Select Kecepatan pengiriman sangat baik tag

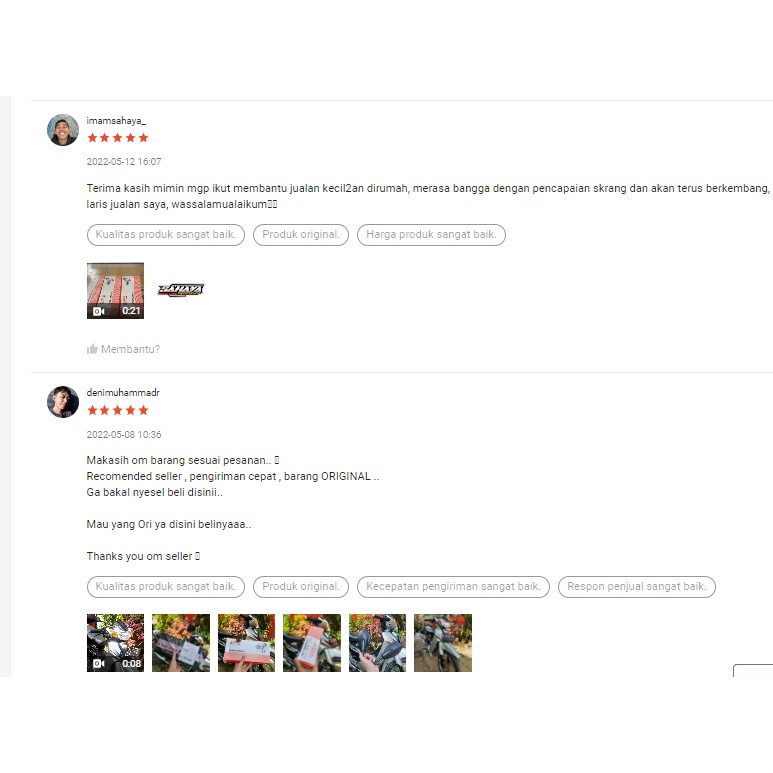click(x=453, y=587)
